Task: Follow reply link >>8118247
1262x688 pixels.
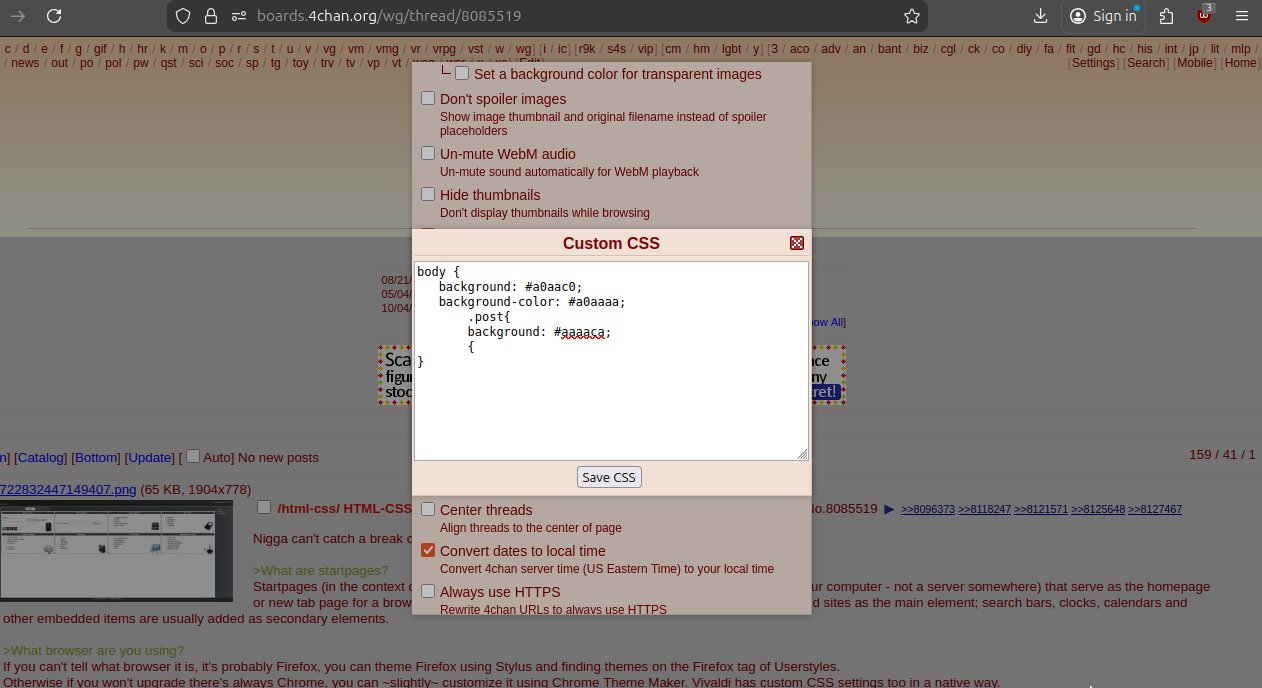Action: tap(984, 509)
